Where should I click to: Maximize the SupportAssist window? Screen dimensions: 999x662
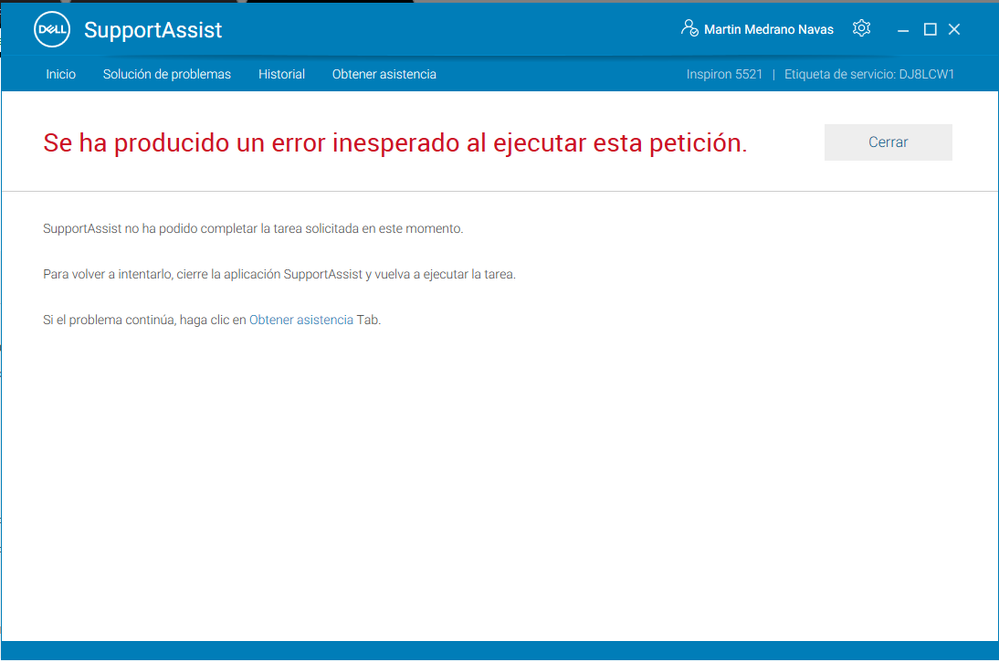tap(930, 29)
